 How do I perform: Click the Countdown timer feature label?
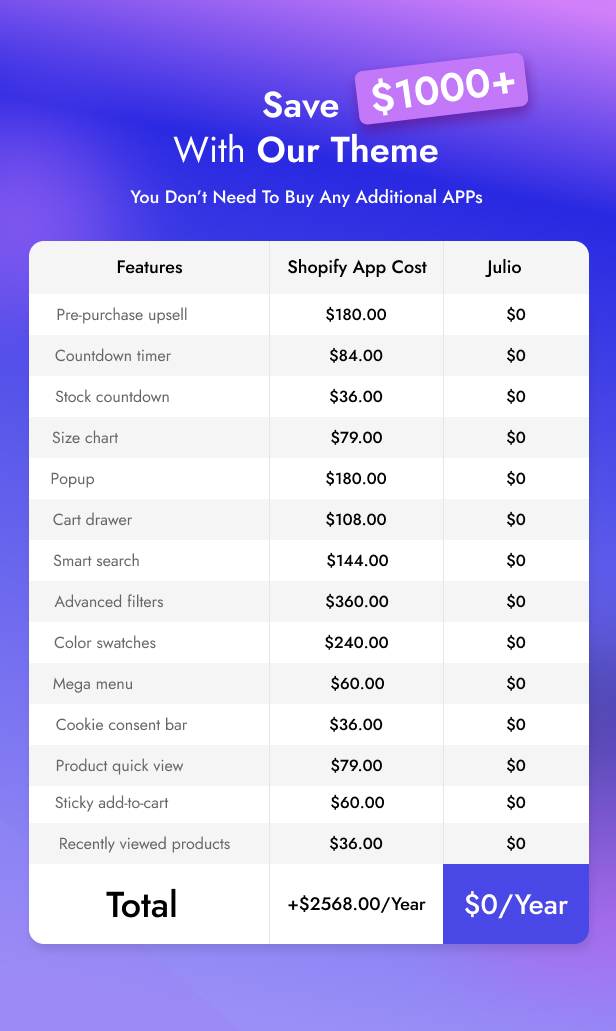tap(113, 356)
